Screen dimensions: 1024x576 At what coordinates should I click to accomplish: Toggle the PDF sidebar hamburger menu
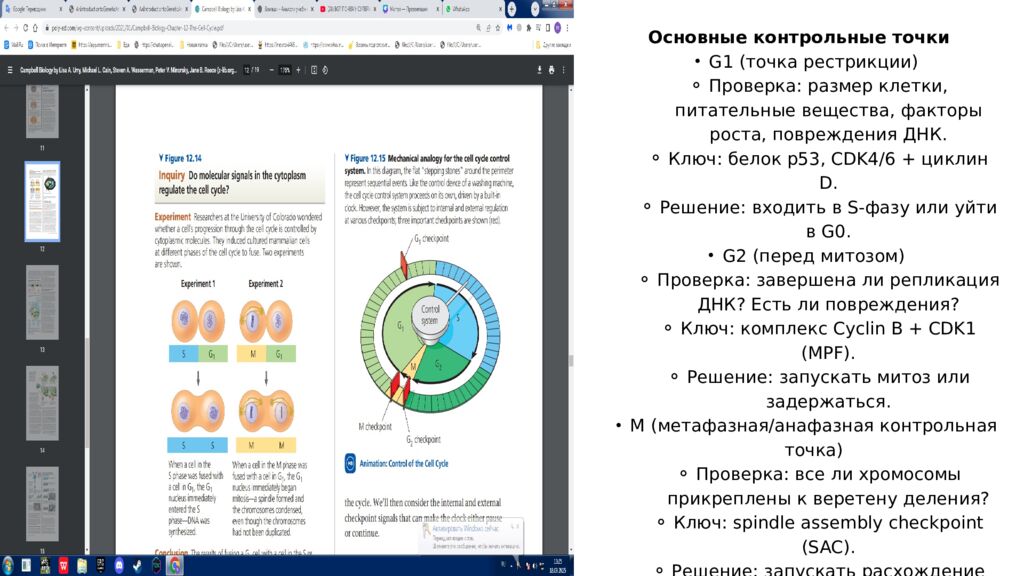pyautogui.click(x=8, y=70)
